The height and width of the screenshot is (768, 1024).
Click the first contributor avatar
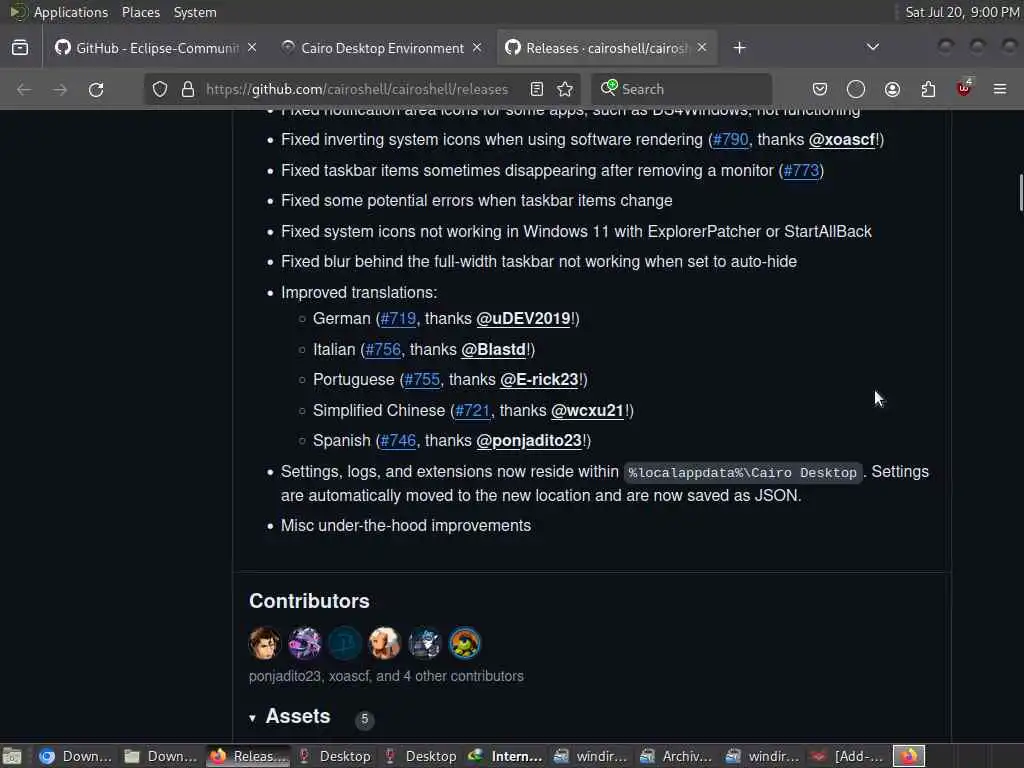(264, 643)
